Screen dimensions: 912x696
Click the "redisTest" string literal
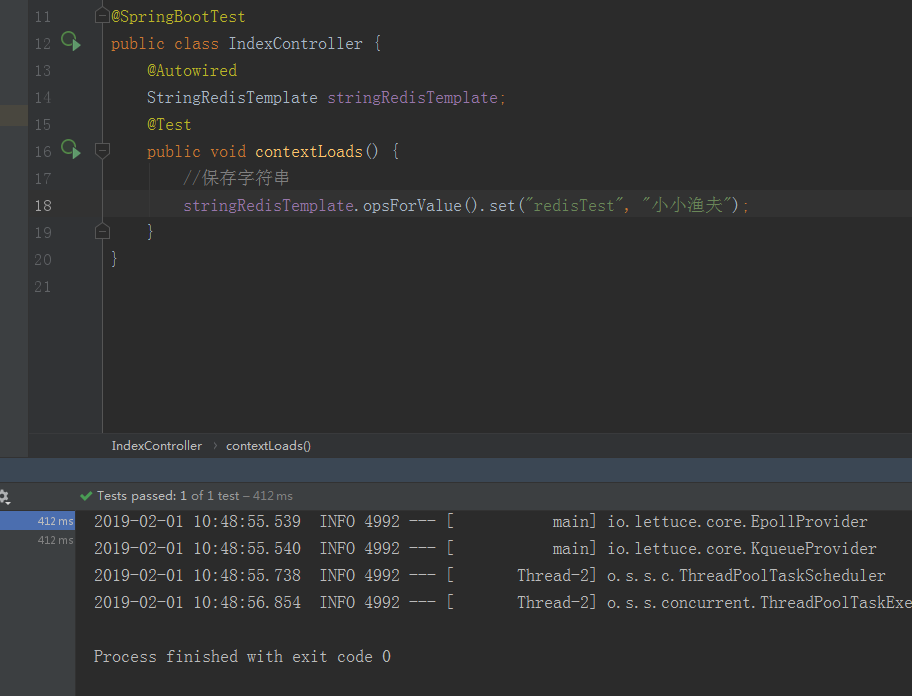coord(573,206)
